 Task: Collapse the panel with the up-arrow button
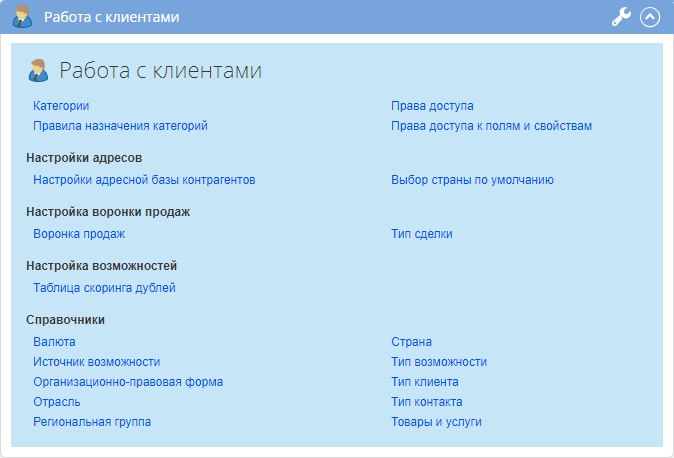[x=650, y=17]
